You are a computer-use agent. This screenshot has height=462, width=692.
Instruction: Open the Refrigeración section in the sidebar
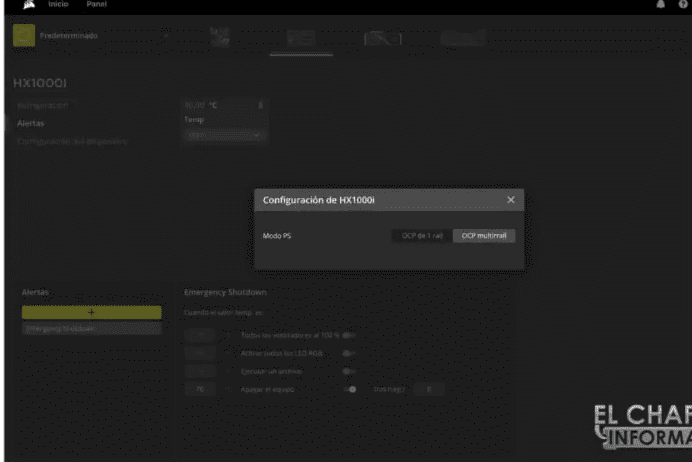[43, 105]
